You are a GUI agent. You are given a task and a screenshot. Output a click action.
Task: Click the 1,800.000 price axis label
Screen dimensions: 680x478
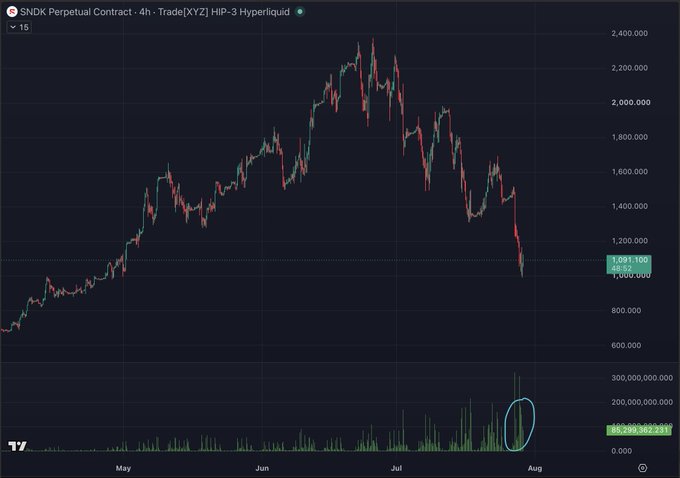pyautogui.click(x=630, y=137)
